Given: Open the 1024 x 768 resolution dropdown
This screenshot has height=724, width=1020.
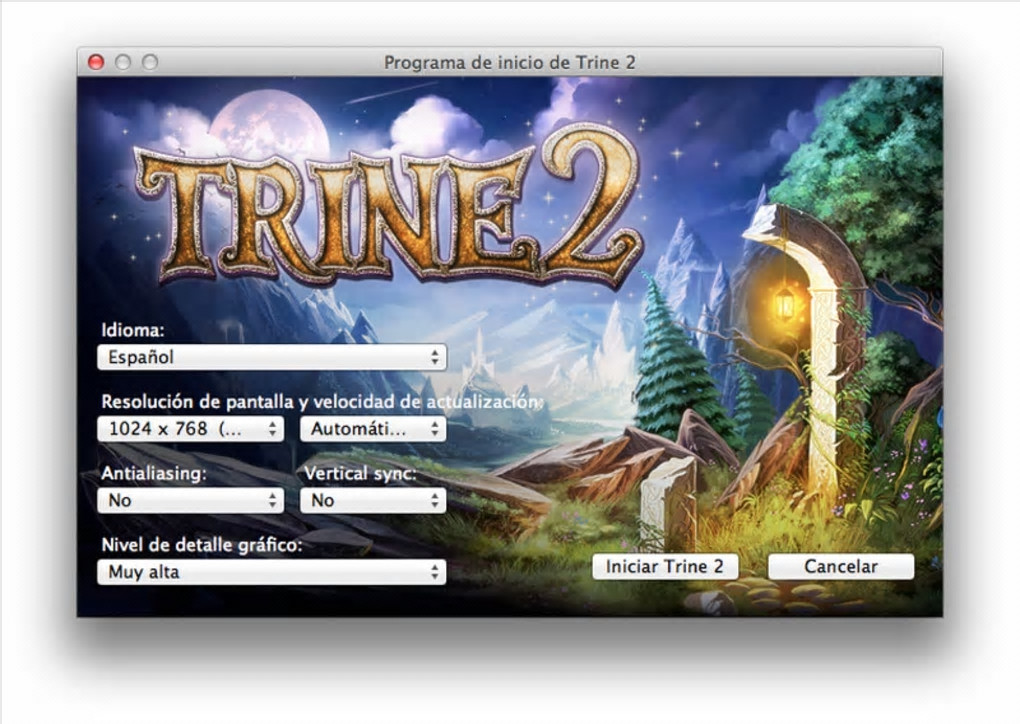Looking at the screenshot, I should pyautogui.click(x=191, y=429).
